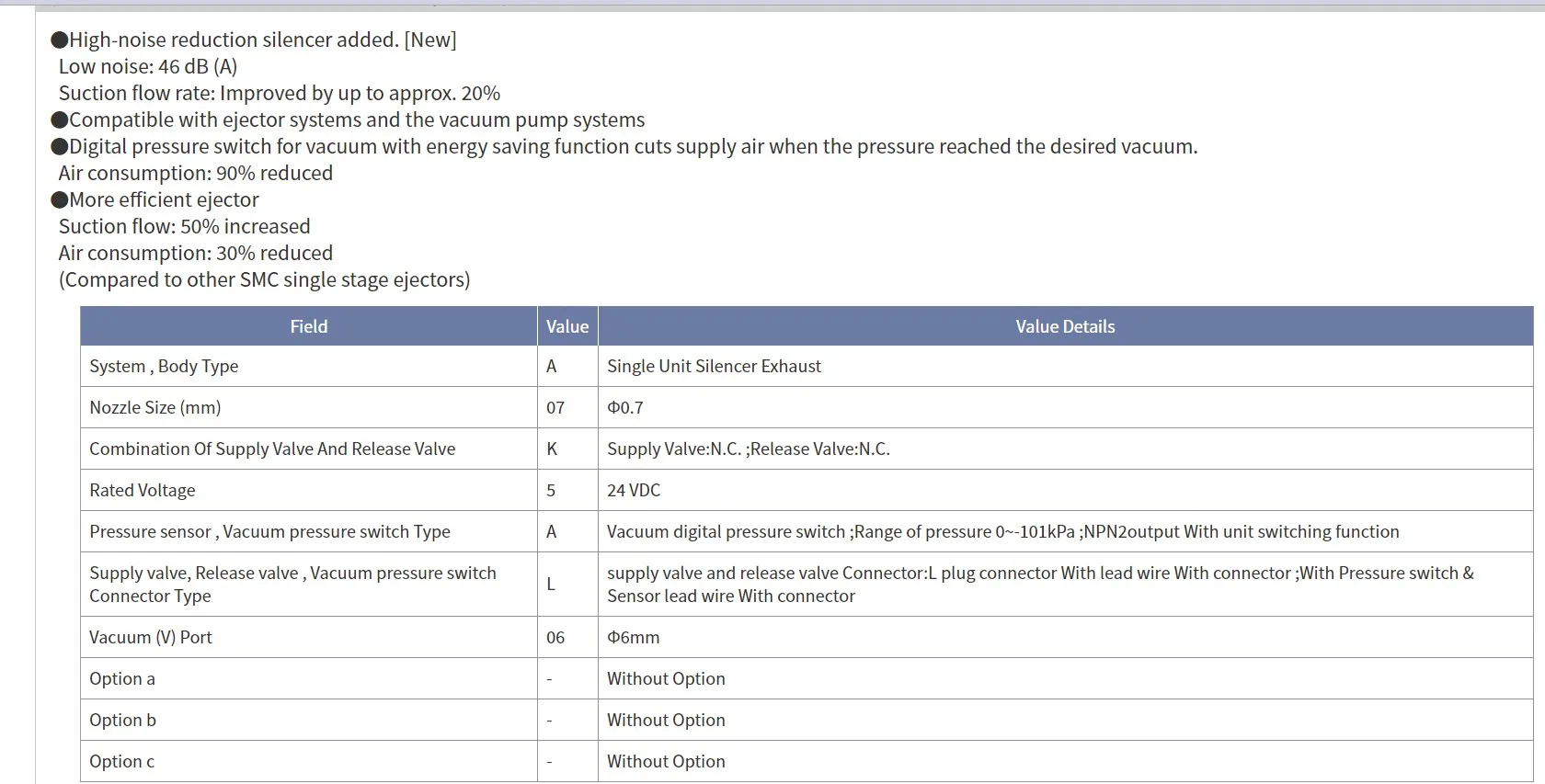Screen dimensions: 1545x784
Task: Select the Φ0.7 nozzle detail cell
Action: (x=1065, y=407)
